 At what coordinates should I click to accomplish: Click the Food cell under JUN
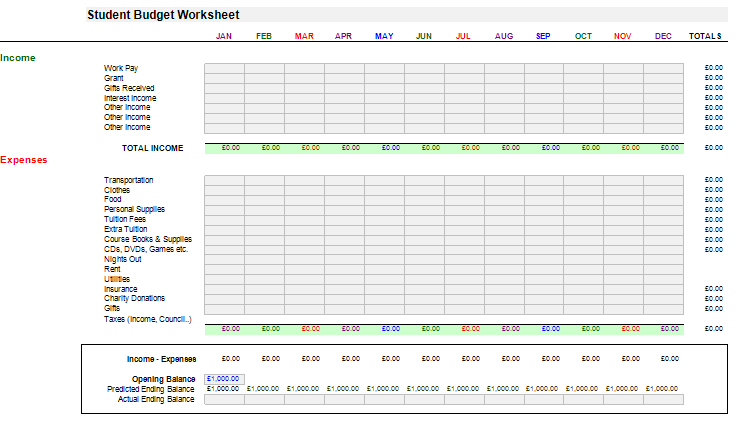tap(424, 199)
